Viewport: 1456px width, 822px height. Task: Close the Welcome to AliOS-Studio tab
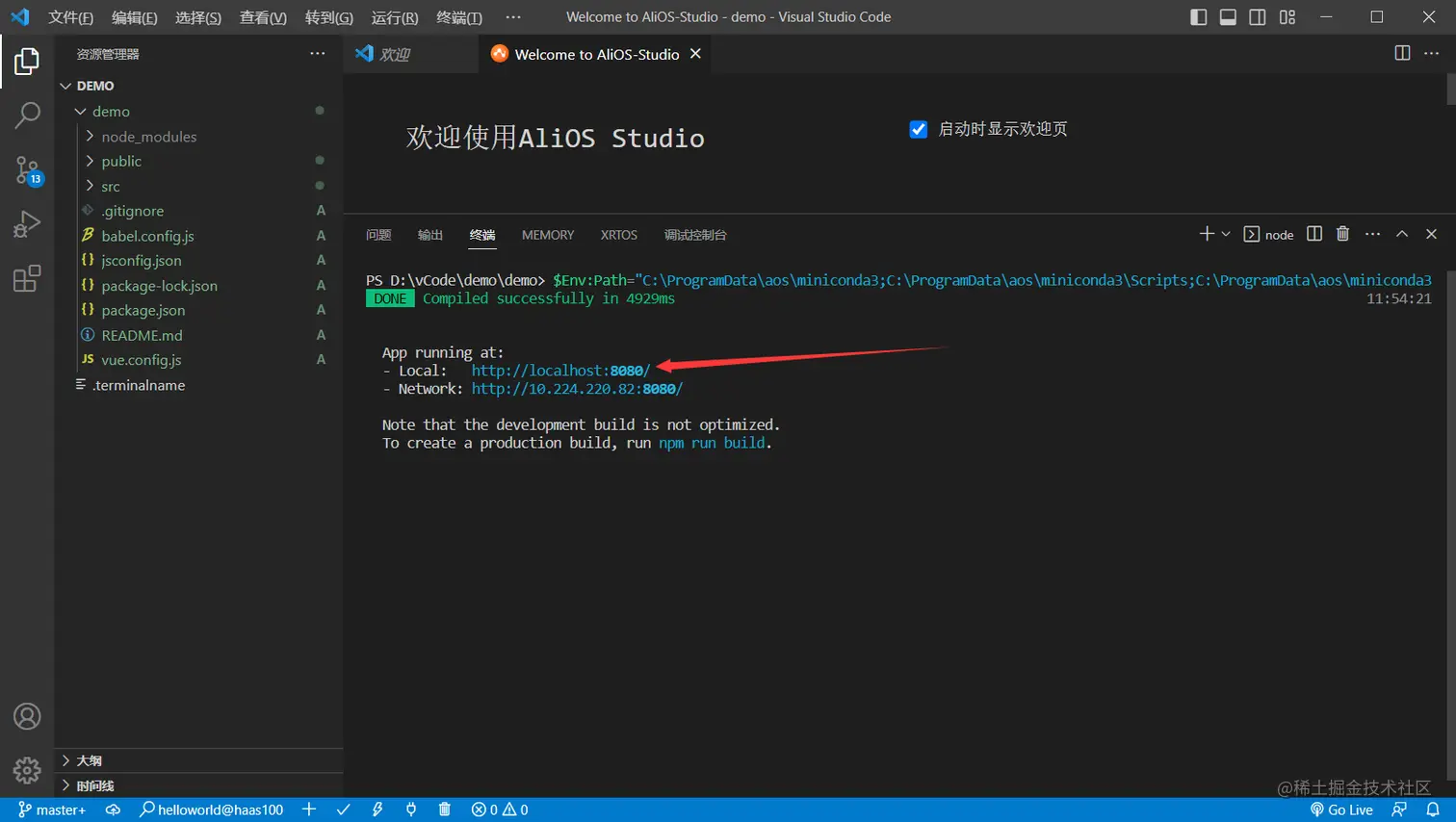pyautogui.click(x=695, y=54)
